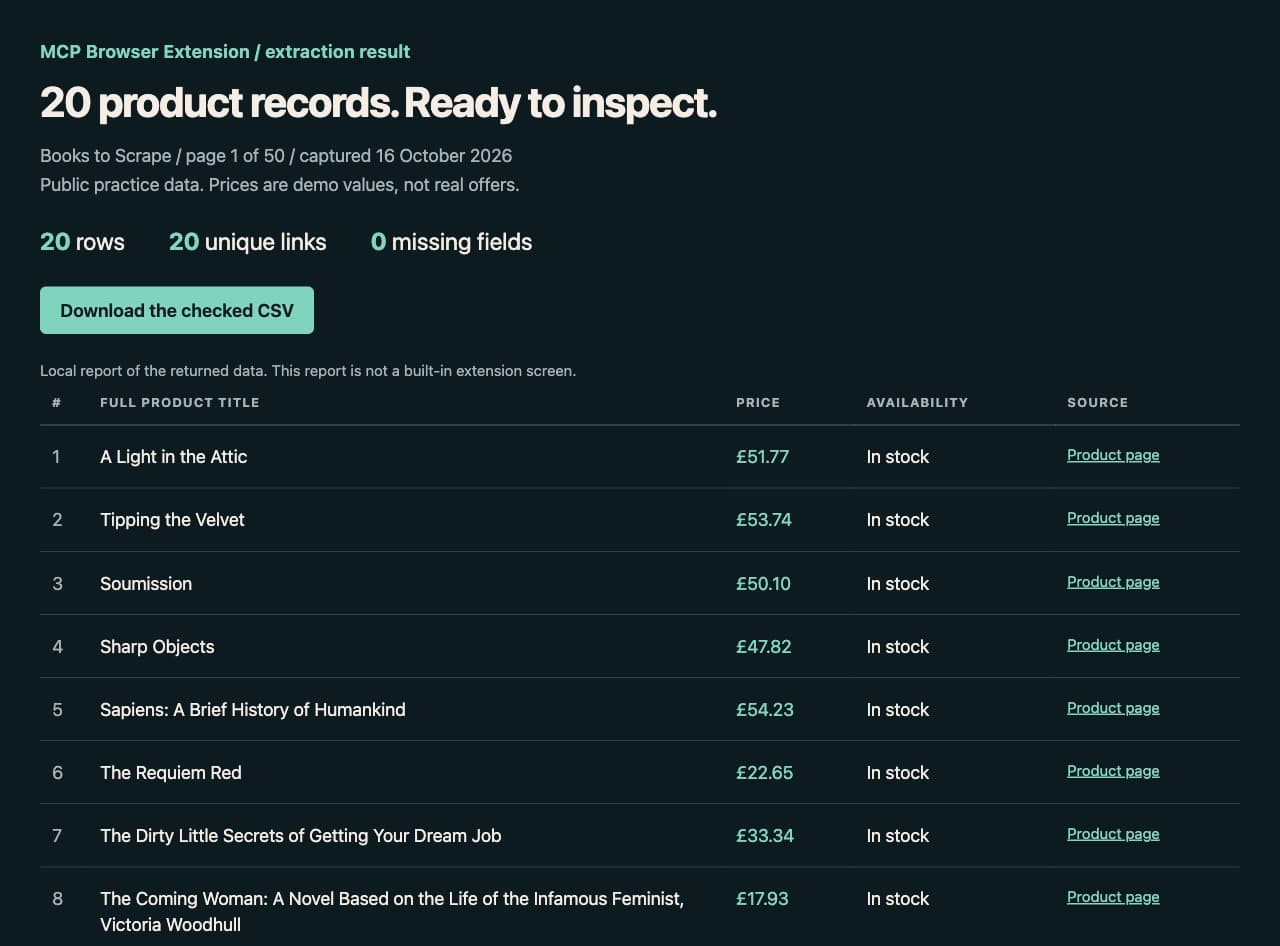Click the 0 missing fields stat
The image size is (1280, 946).
click(x=451, y=242)
